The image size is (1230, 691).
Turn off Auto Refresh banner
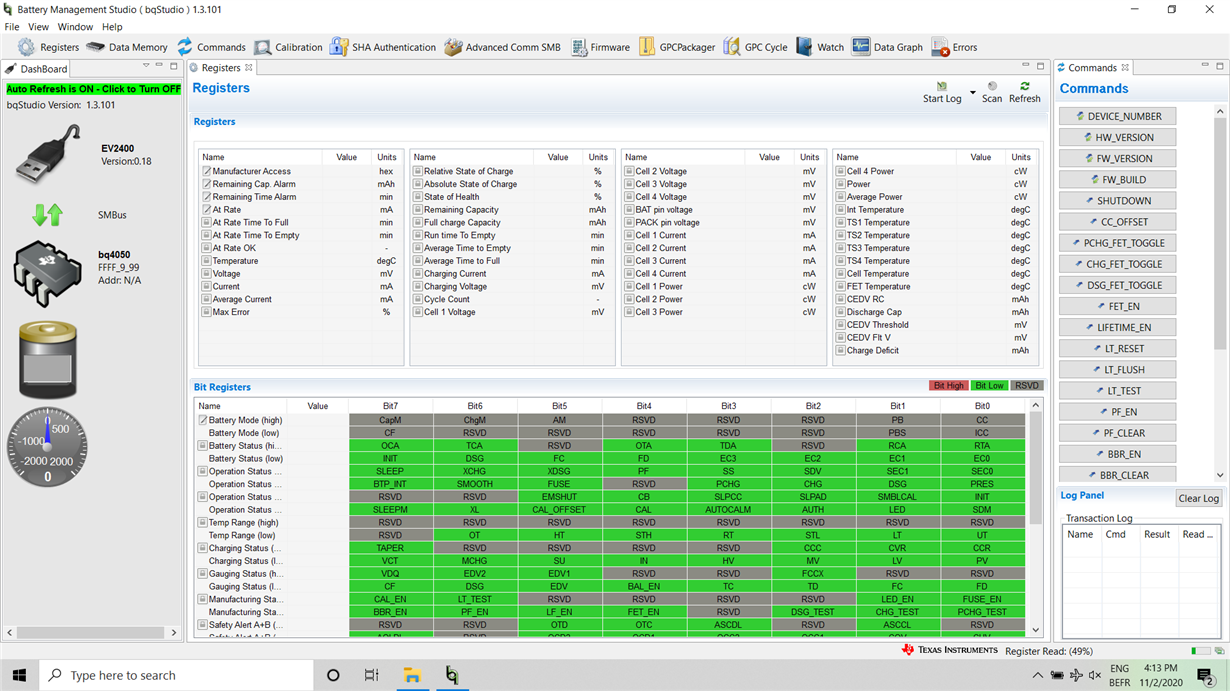click(94, 89)
